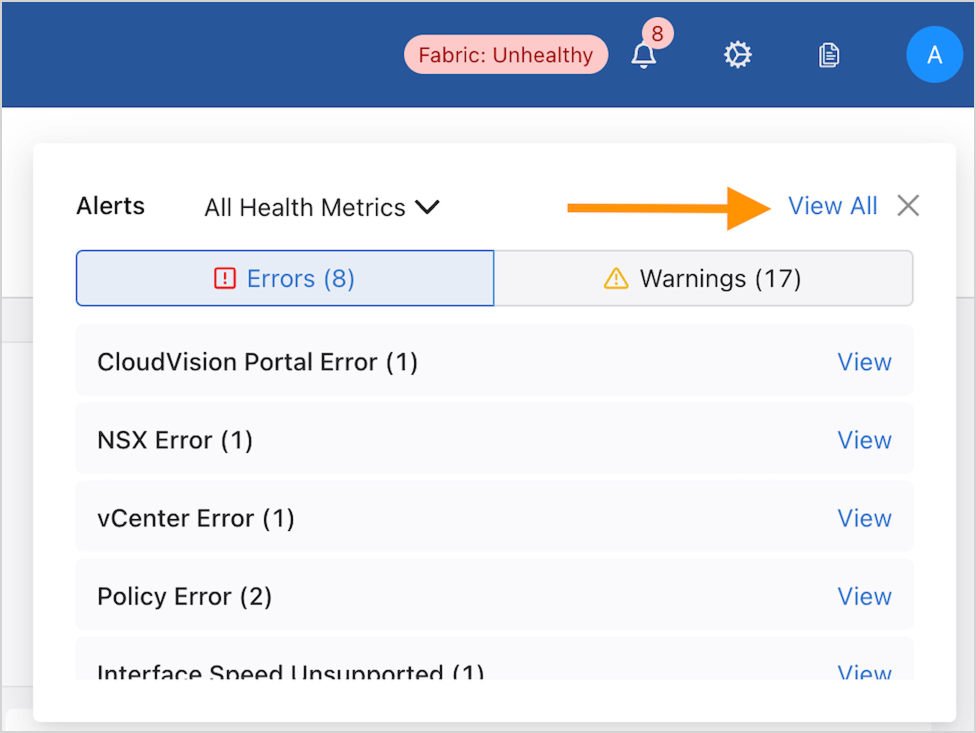Screen dimensions: 976x733
Task: Click the yellow warning triangle icon
Action: pos(616,278)
